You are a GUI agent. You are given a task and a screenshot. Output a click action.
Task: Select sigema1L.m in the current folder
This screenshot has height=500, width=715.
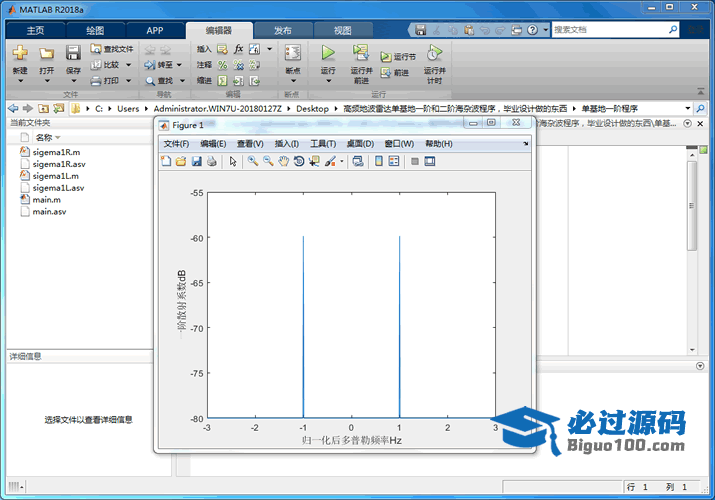pos(55,175)
